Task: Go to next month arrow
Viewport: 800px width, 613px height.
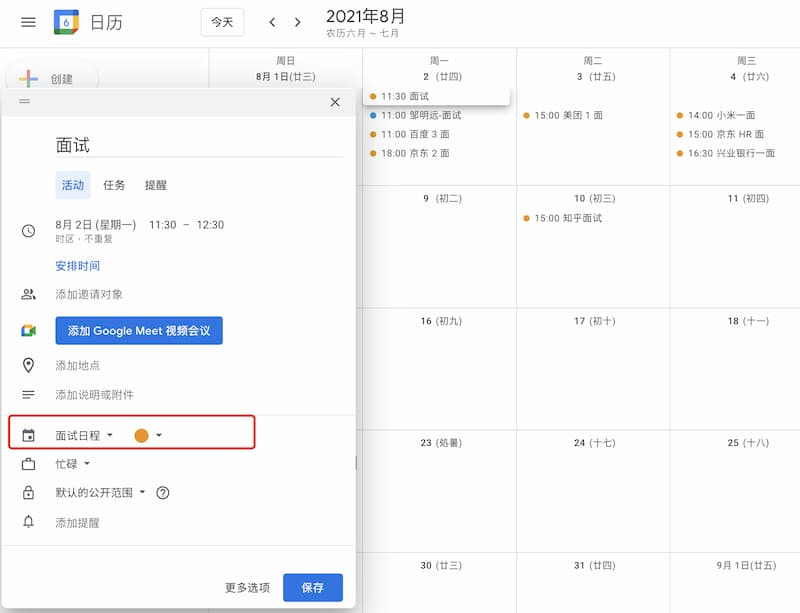Action: pos(297,22)
